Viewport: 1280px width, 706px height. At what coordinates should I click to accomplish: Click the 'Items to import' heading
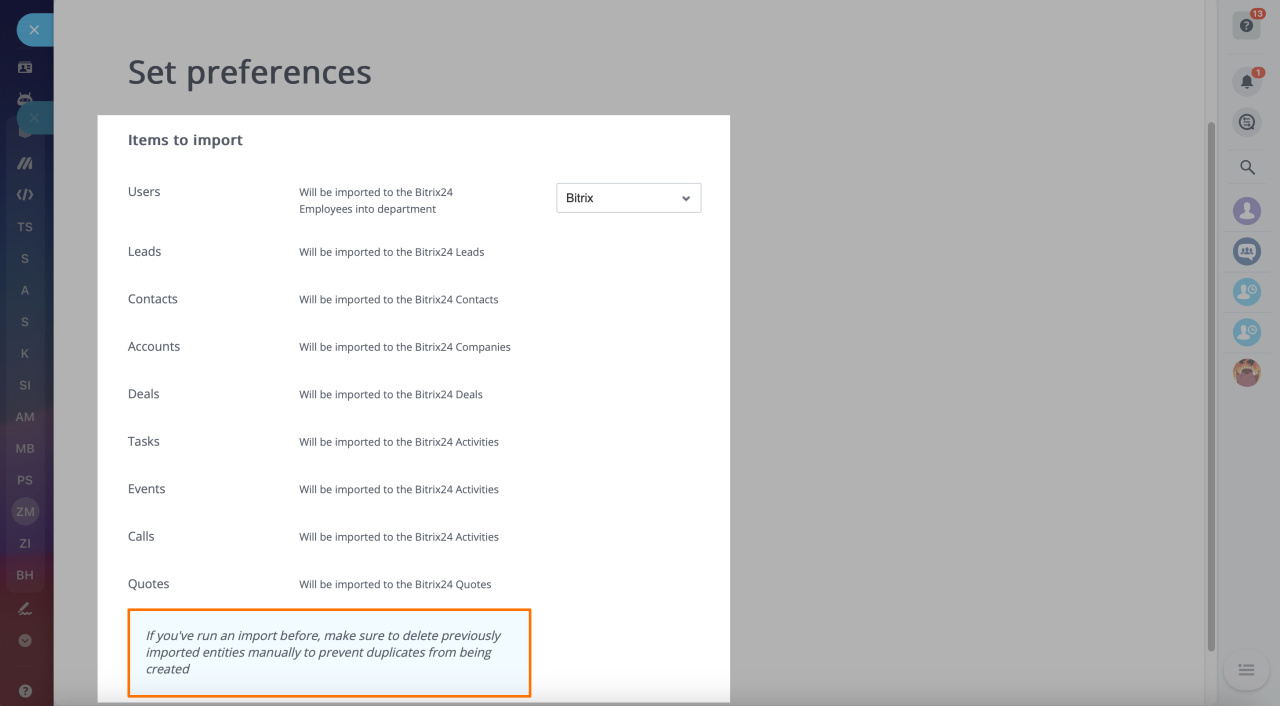coord(185,140)
